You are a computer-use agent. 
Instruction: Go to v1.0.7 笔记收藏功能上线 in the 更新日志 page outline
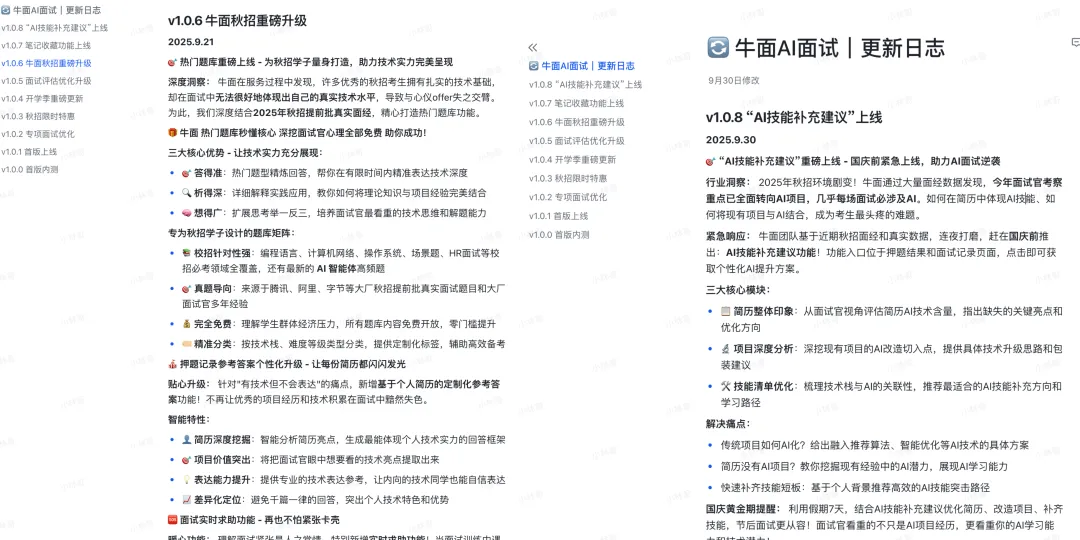point(577,103)
